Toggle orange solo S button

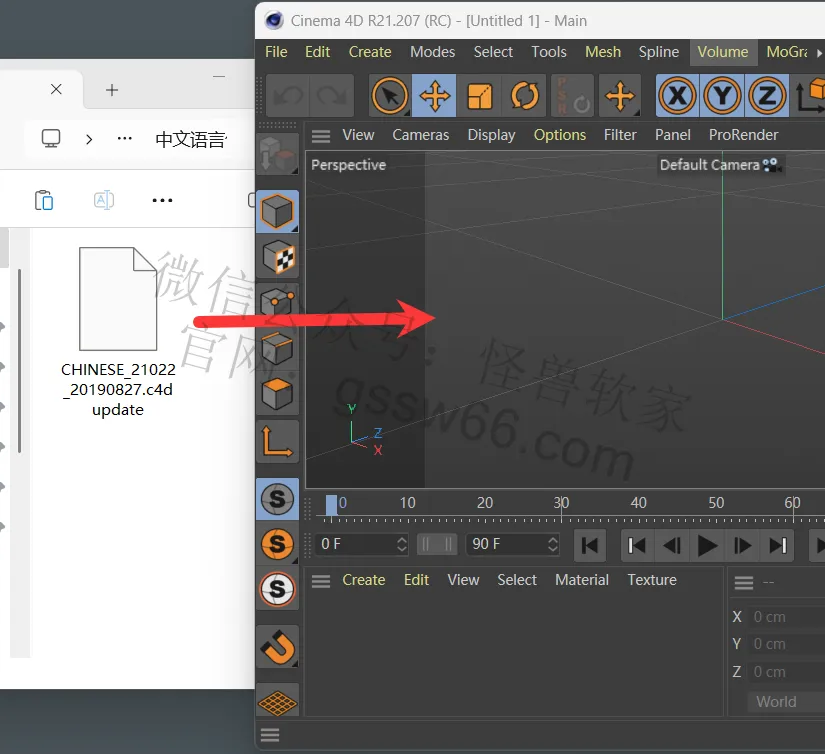coord(277,544)
